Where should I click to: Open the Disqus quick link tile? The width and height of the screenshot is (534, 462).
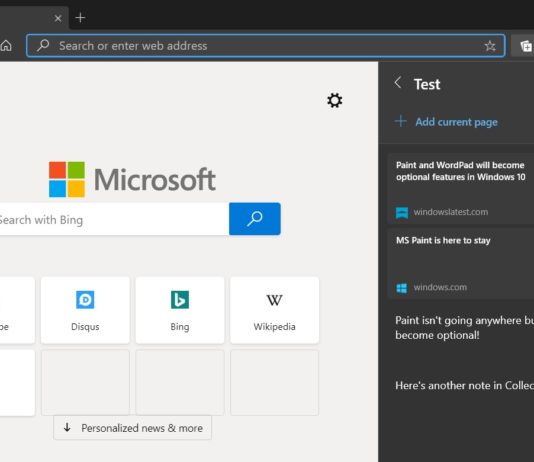[85, 310]
